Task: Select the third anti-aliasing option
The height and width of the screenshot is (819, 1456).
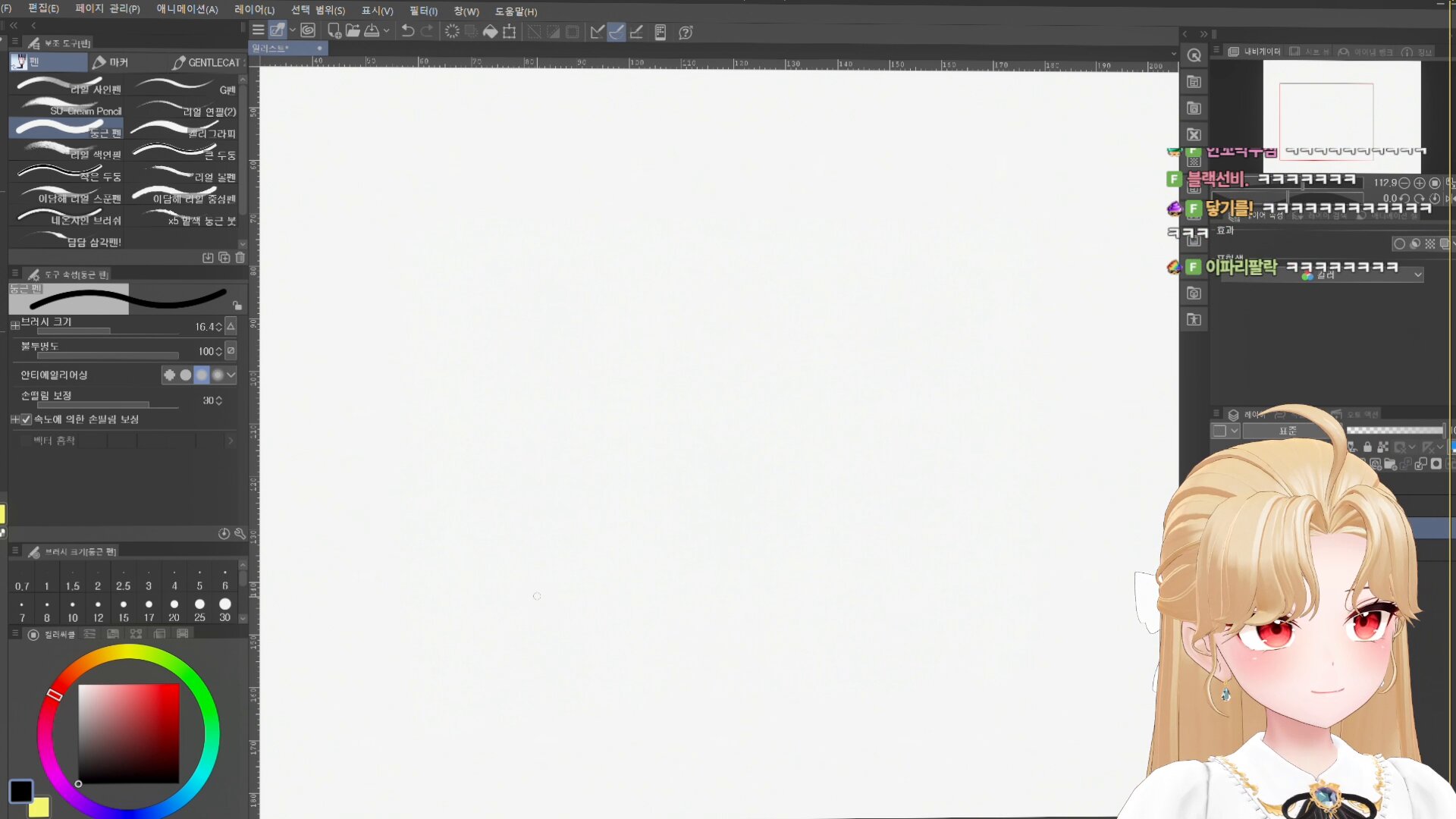Action: pyautogui.click(x=202, y=375)
